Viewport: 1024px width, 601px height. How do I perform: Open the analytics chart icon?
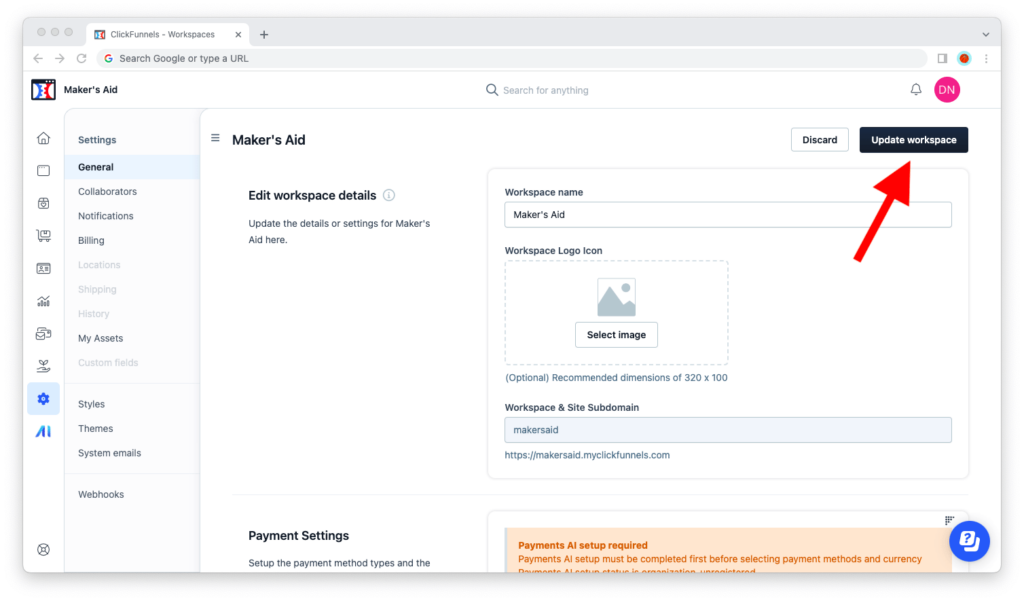[x=44, y=301]
